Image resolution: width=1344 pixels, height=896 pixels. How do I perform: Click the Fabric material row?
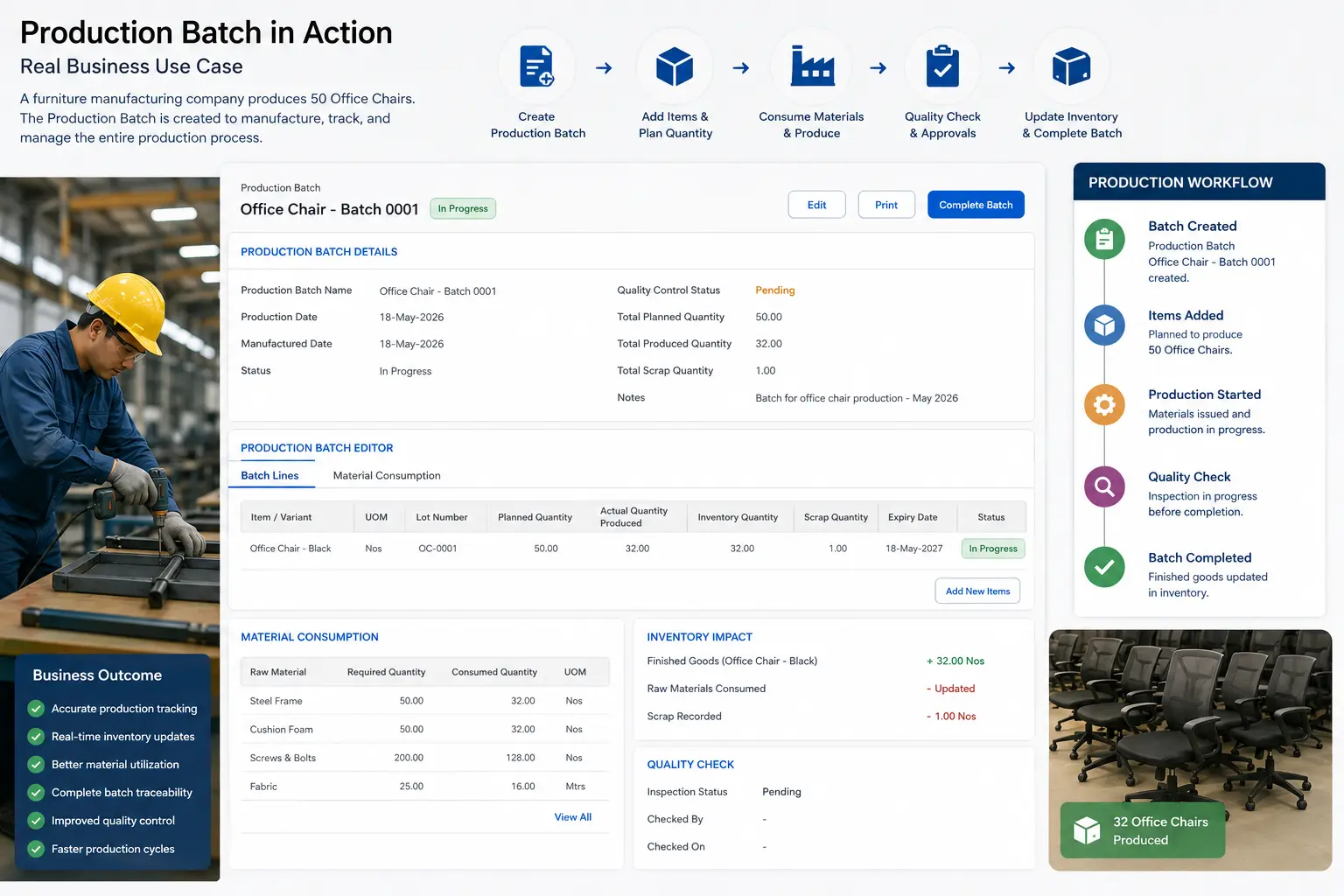pyautogui.click(x=425, y=787)
